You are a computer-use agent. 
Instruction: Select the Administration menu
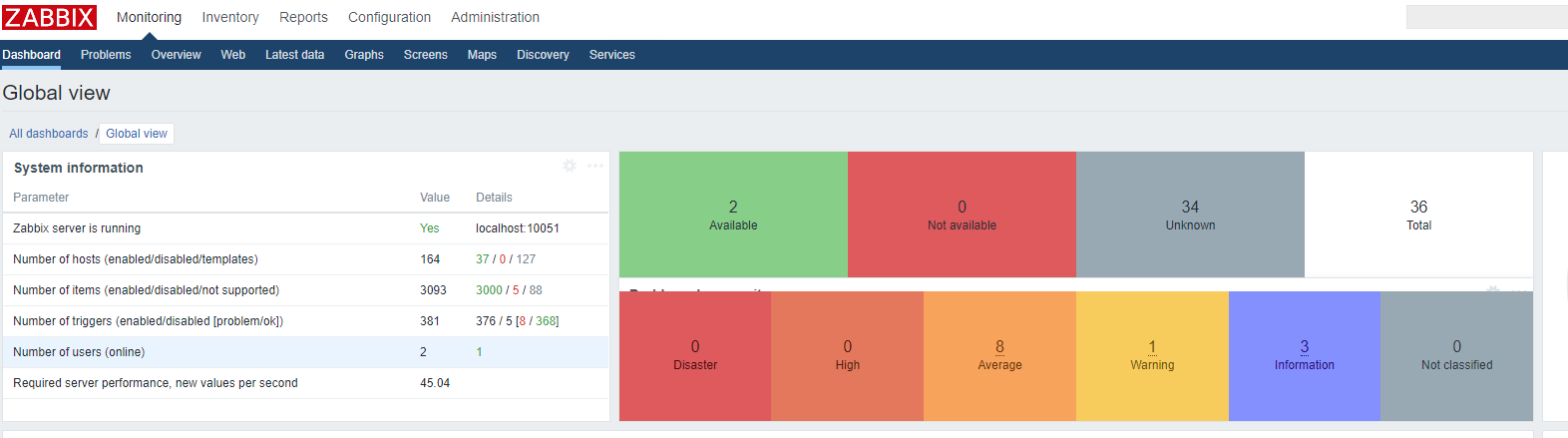point(495,17)
